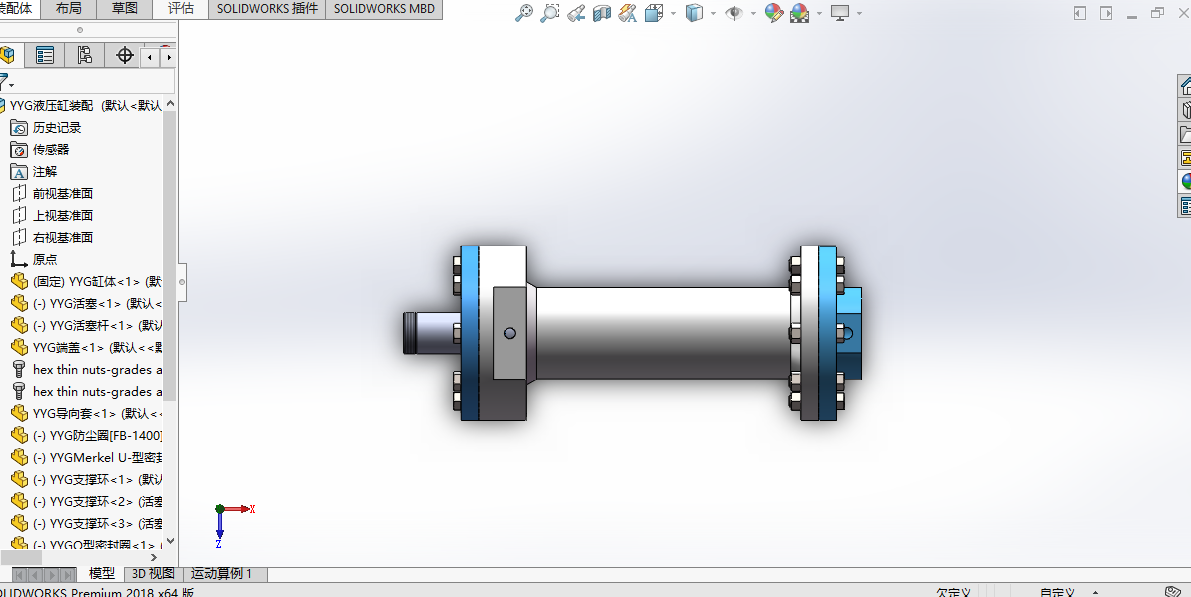Click the Previous View icon
The width and height of the screenshot is (1191, 597).
point(575,13)
